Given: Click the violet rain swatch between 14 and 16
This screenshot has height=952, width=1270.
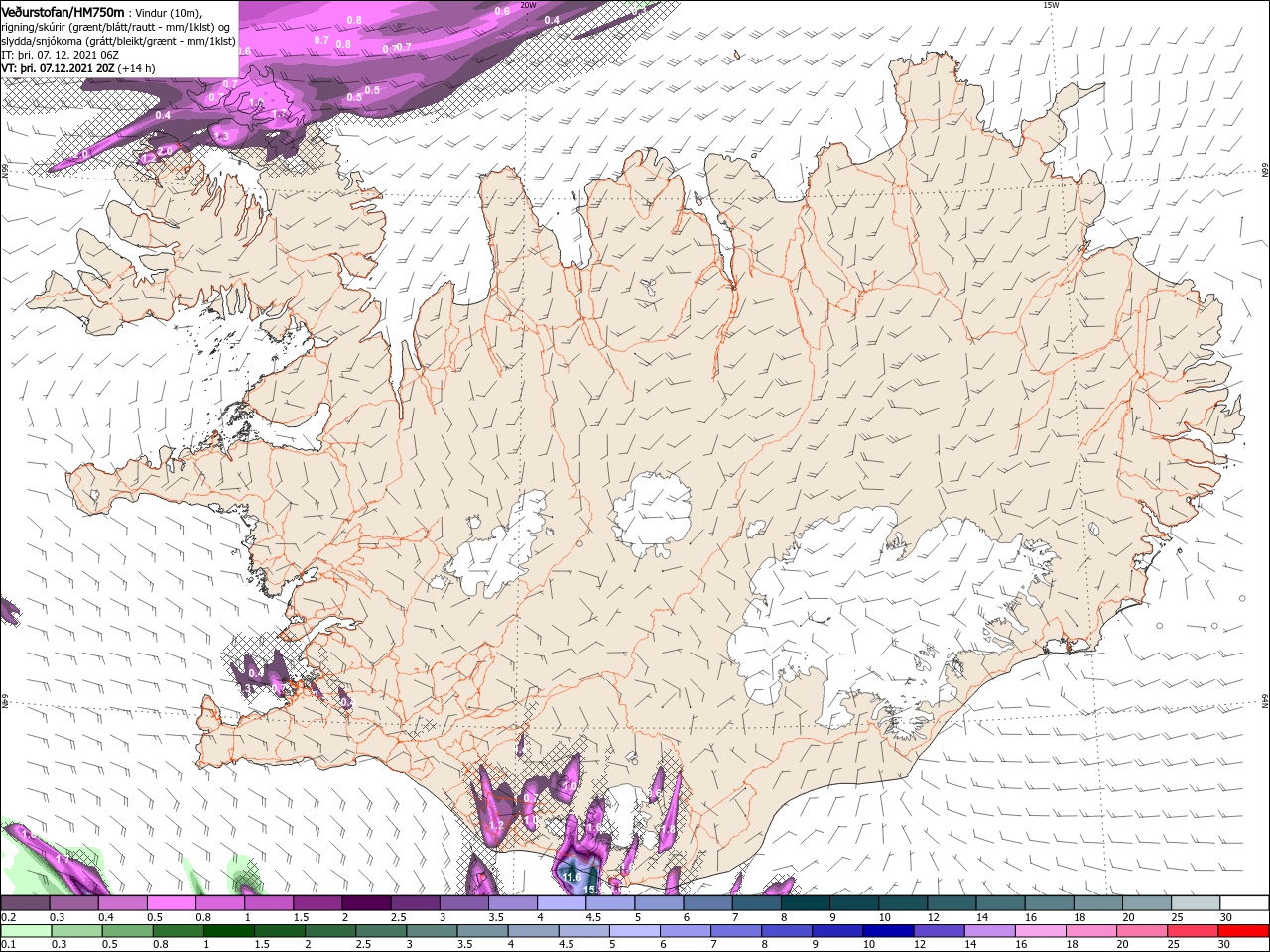Looking at the screenshot, I should pos(990,931).
